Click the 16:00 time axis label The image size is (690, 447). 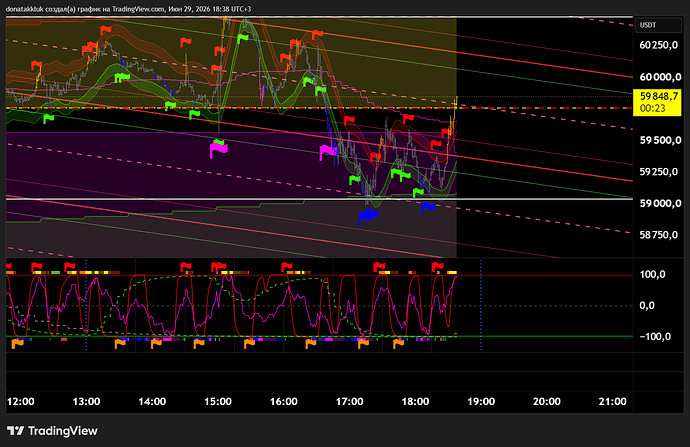click(x=283, y=401)
